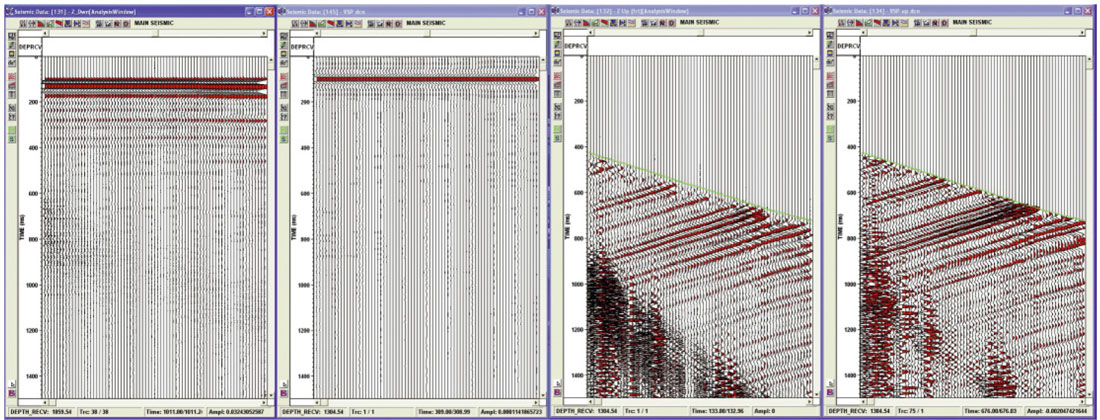The width and height of the screenshot is (1100, 420).
Task: Activate the Seismic Data [145] VSP dcn title bar
Action: 380,9
